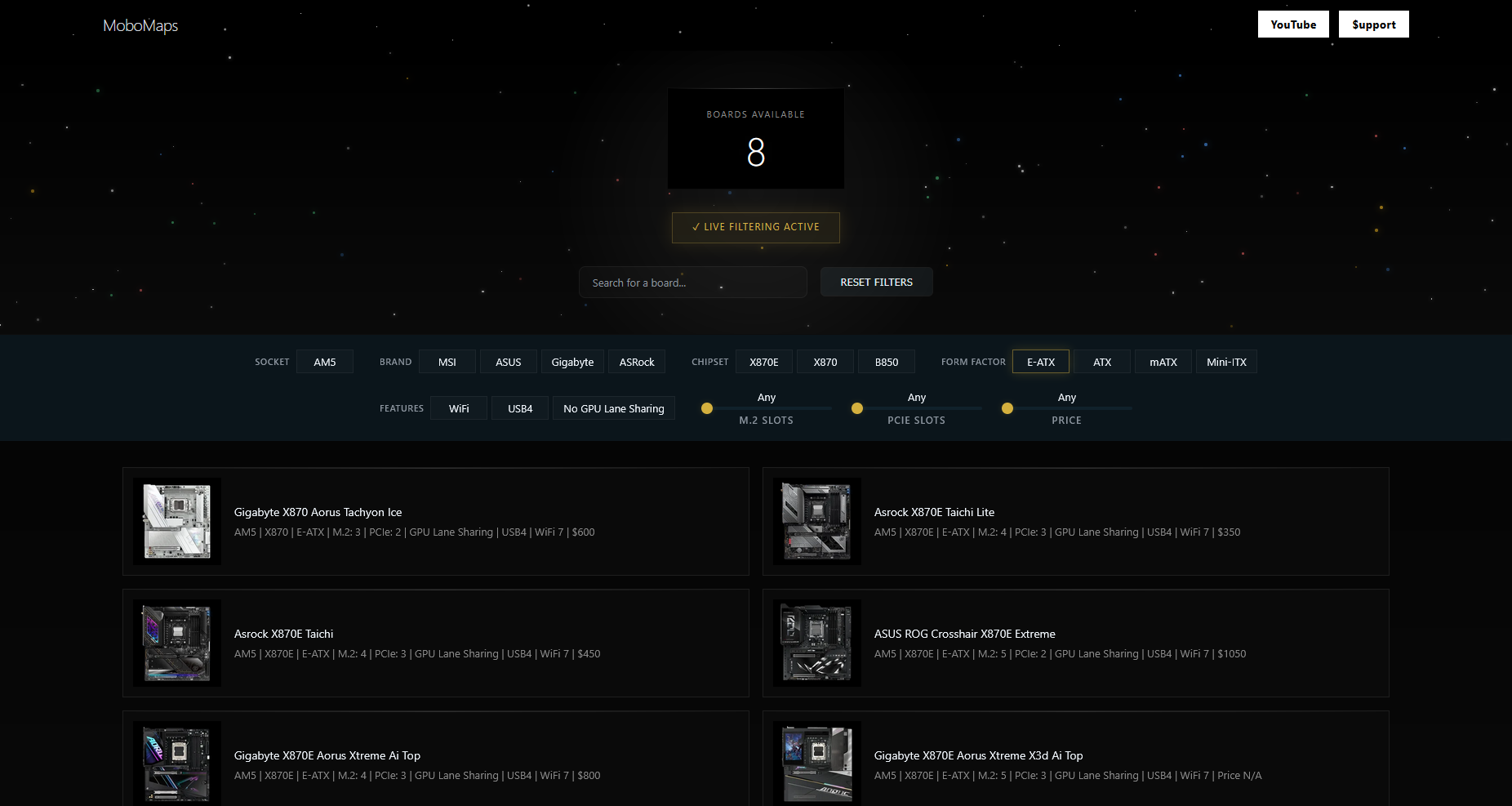
Task: Filter boards by ASUS brand
Action: pyautogui.click(x=509, y=362)
